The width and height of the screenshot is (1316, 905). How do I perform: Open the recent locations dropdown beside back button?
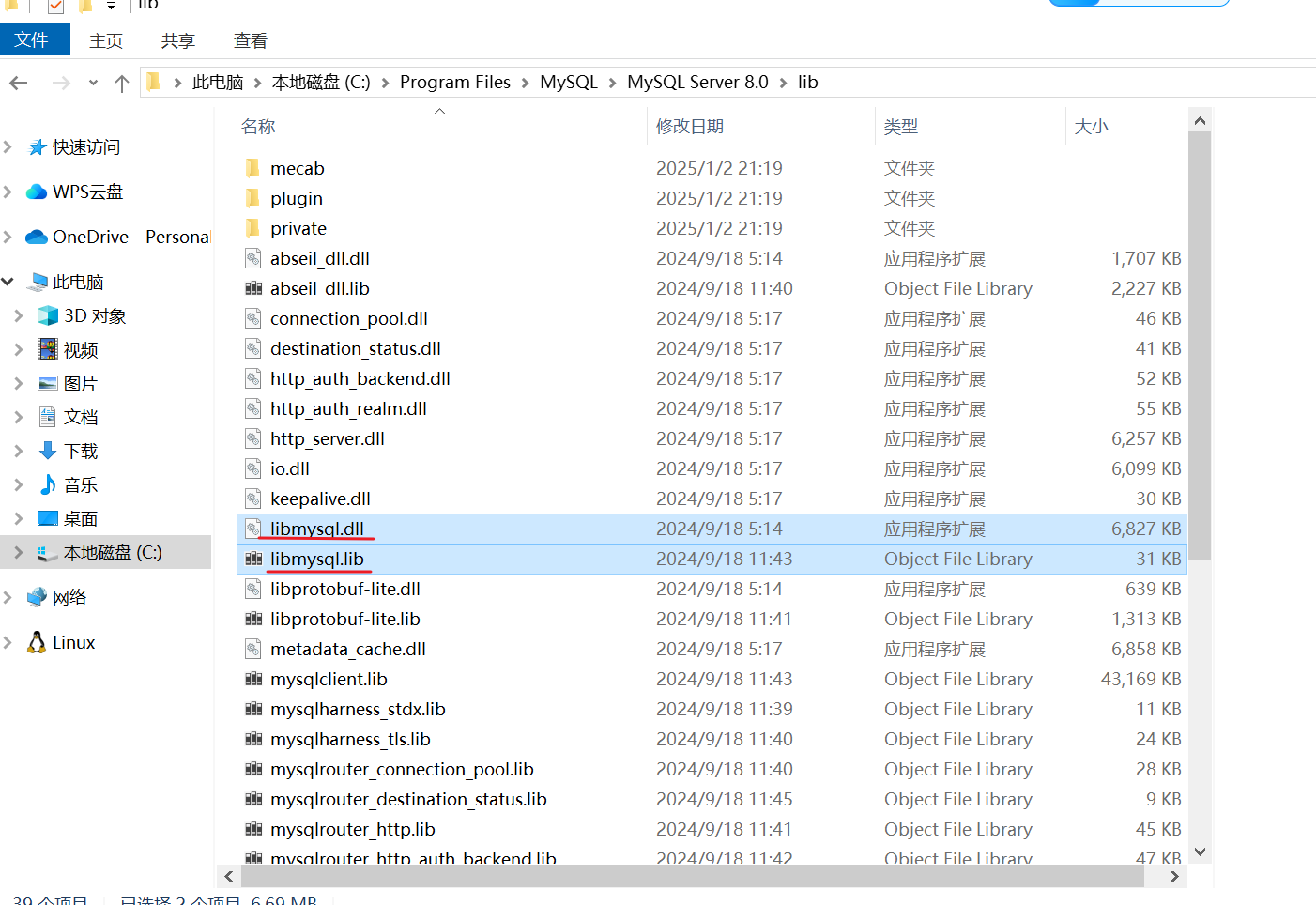[92, 83]
